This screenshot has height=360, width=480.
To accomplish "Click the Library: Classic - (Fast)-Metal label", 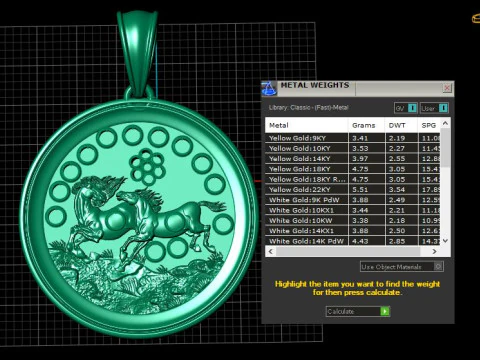I will [308, 108].
